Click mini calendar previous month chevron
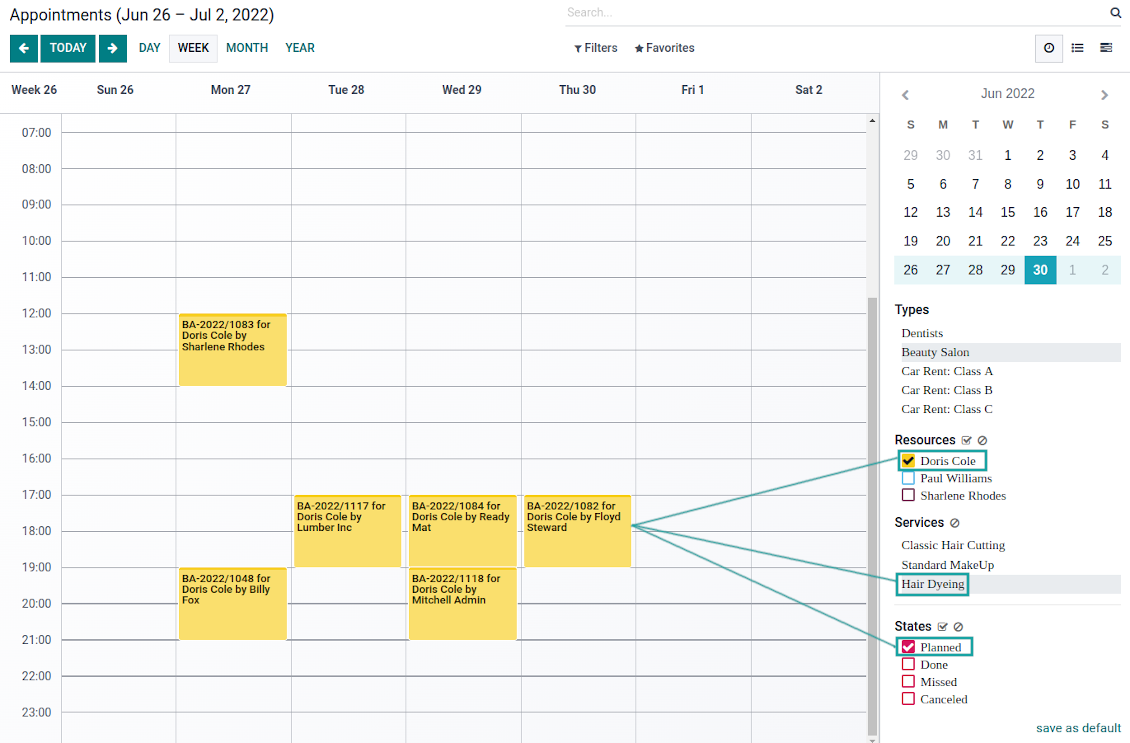 [x=905, y=95]
